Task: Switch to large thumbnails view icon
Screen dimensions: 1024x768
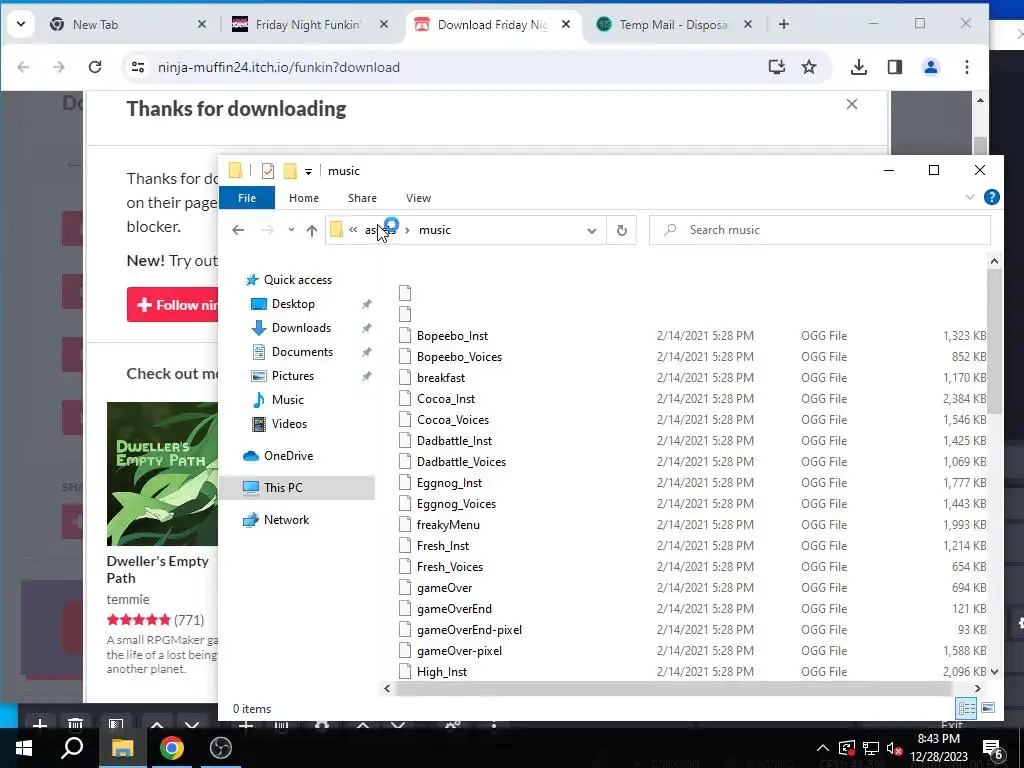Action: pyautogui.click(x=988, y=708)
